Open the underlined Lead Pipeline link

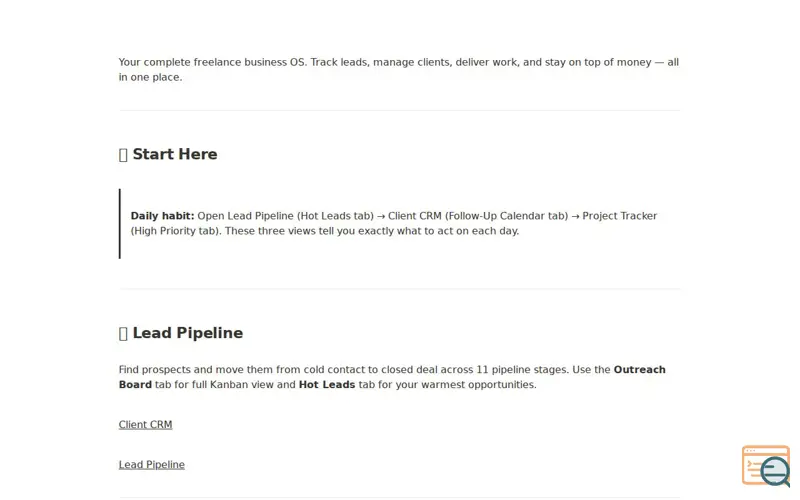click(x=152, y=465)
